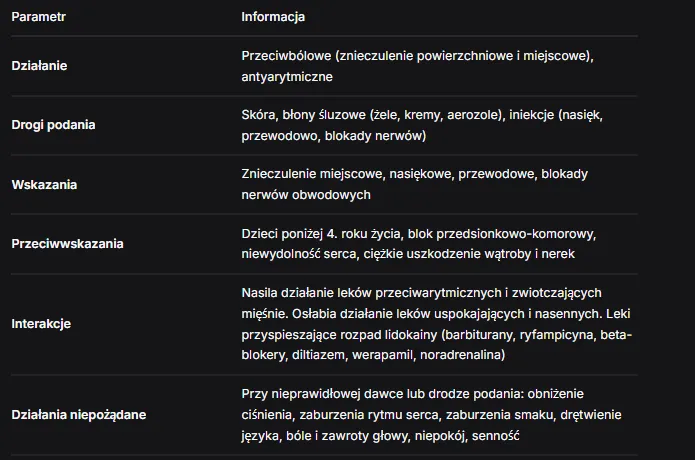Screen dimensions: 695x460
Task: Click the text przewodowo, blokady nerwów
Action: [x=334, y=136]
